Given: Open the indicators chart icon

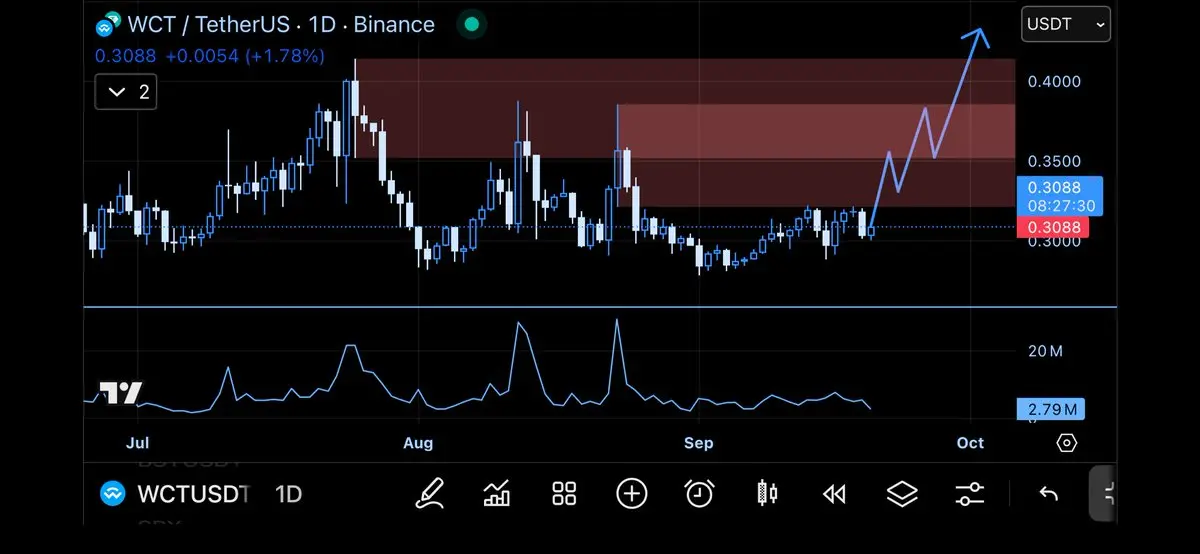Looking at the screenshot, I should (x=497, y=493).
